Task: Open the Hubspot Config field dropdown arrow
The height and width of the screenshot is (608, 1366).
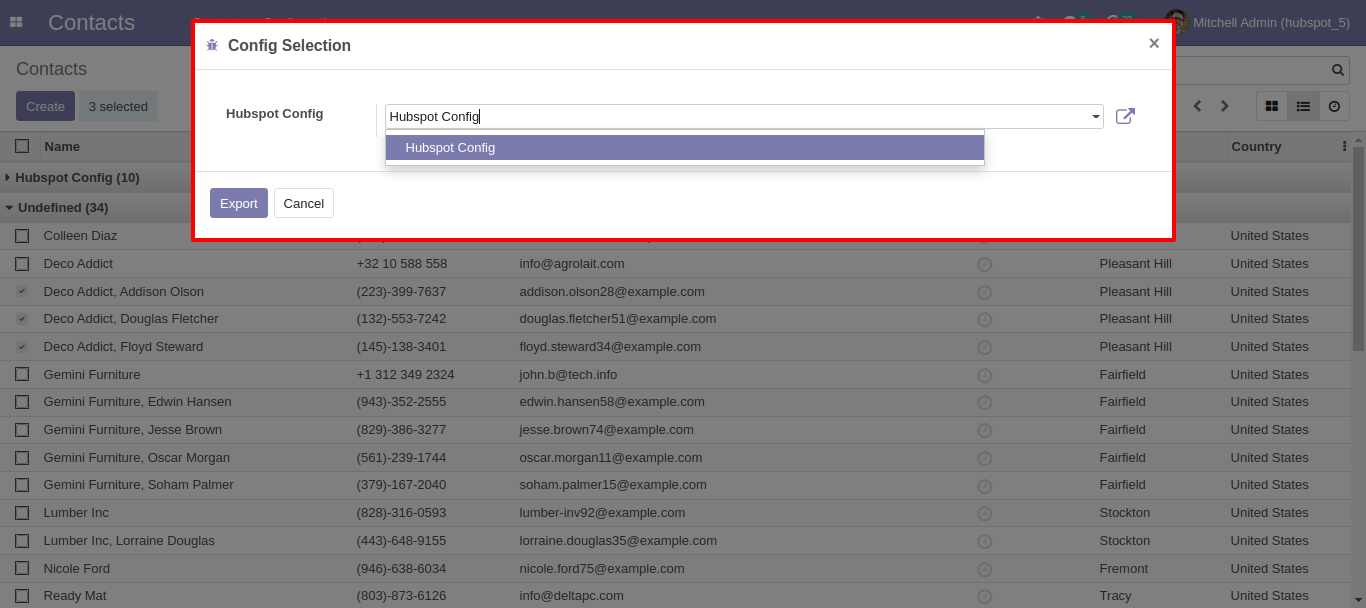Action: [x=1096, y=117]
